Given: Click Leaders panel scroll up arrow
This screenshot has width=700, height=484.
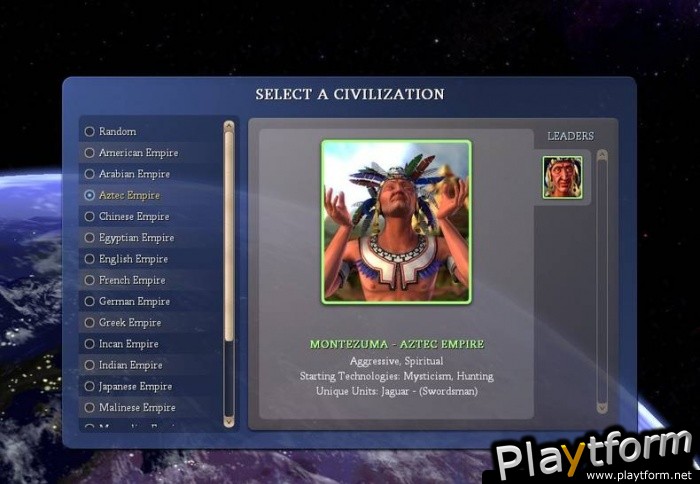Looking at the screenshot, I should coord(602,155).
